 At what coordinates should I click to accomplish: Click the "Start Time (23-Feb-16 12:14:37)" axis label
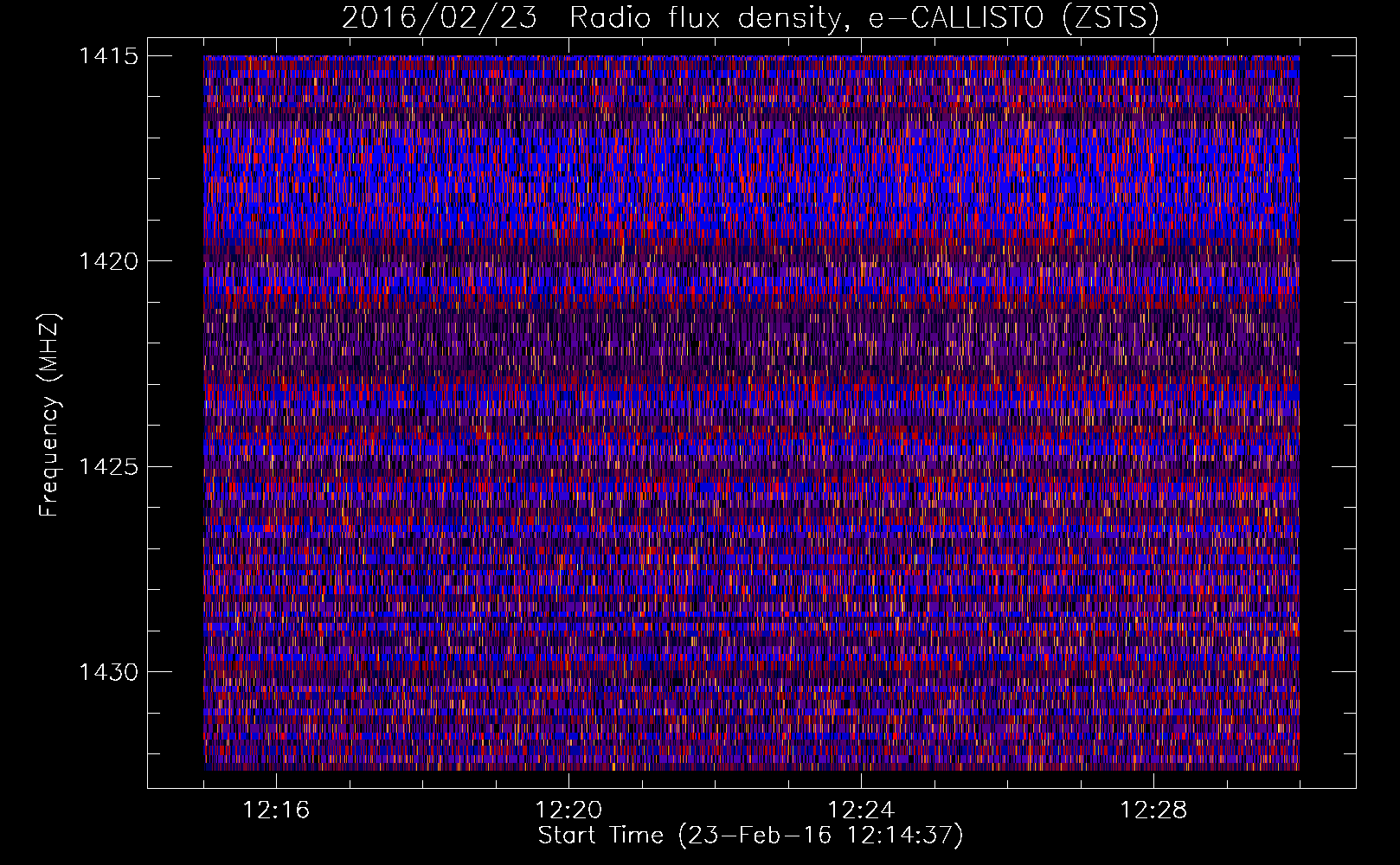pyautogui.click(x=750, y=836)
